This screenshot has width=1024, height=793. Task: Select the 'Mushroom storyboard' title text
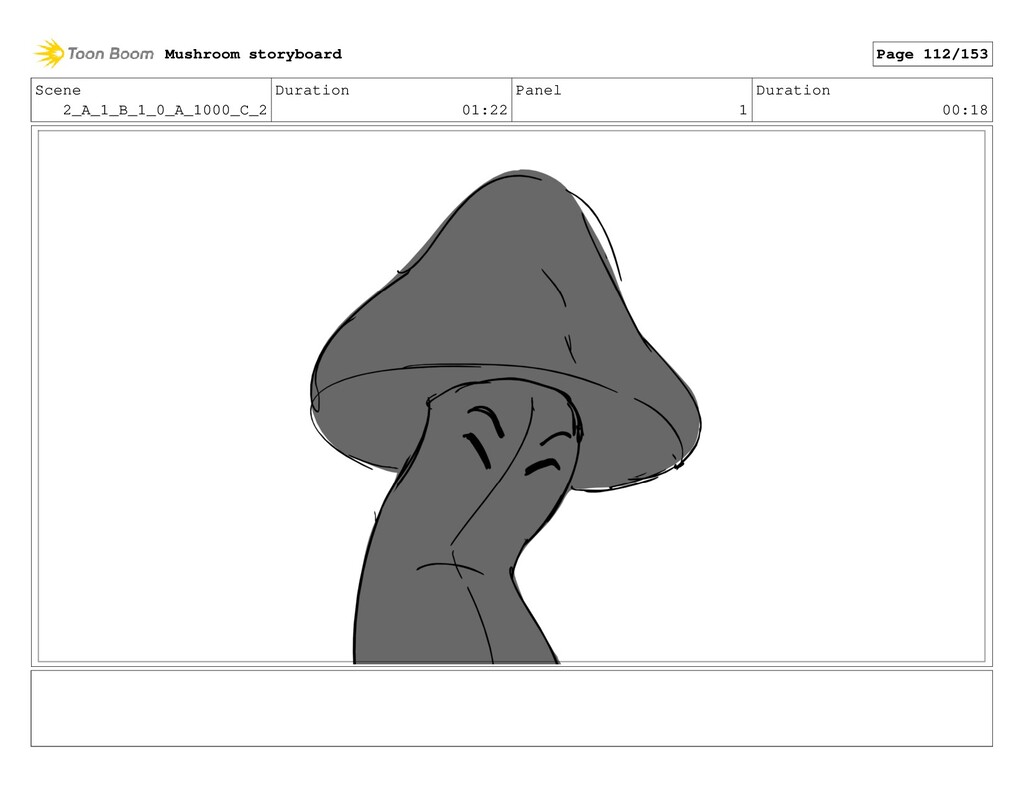pos(253,54)
